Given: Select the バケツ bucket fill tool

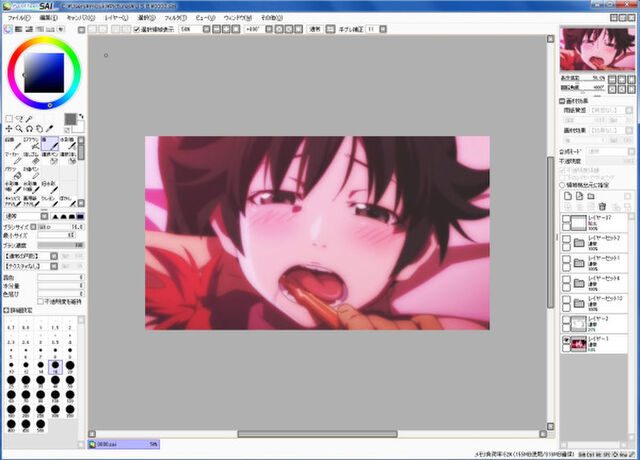Looking at the screenshot, I should [x=13, y=173].
